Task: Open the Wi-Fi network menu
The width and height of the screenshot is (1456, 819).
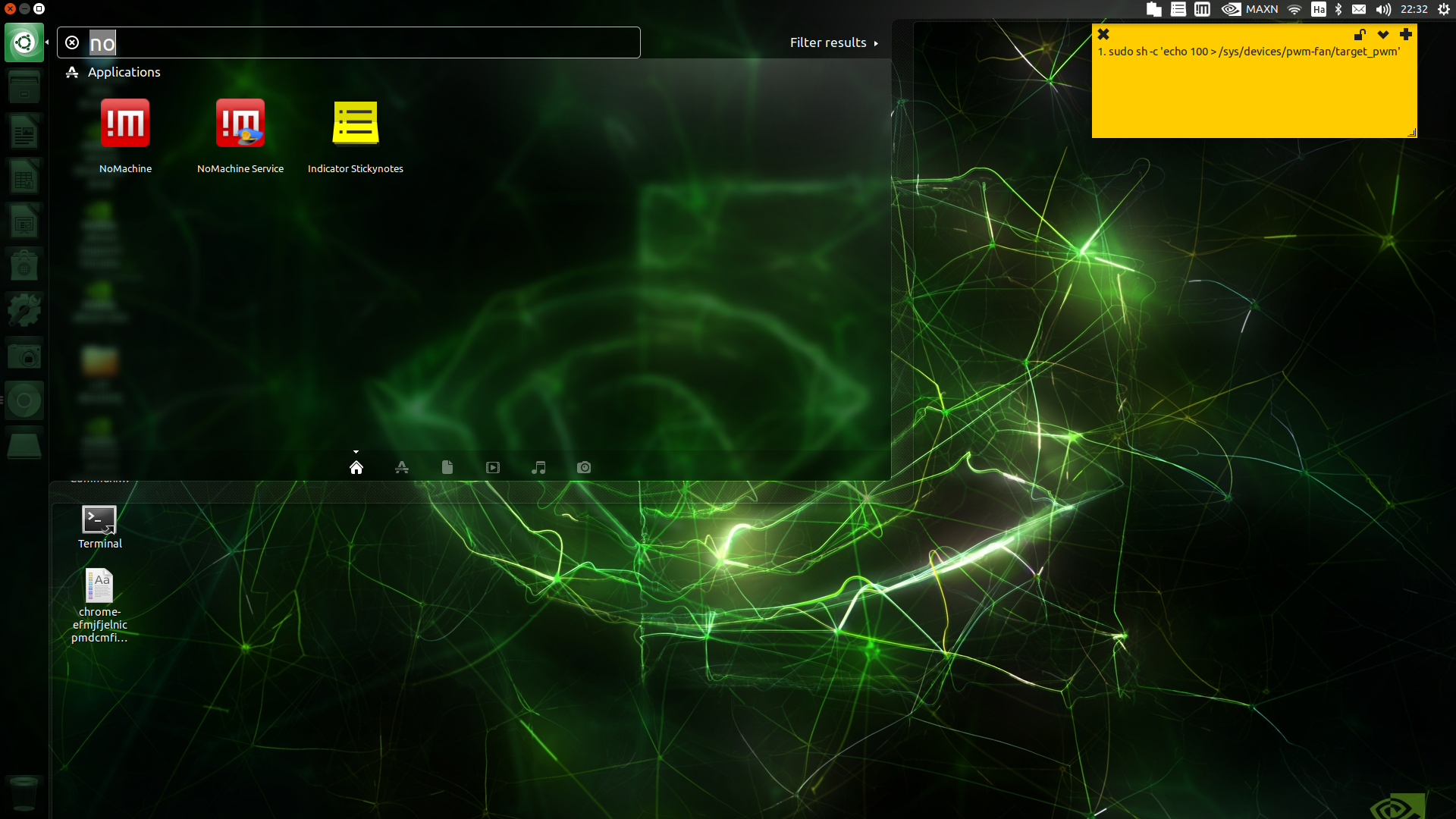Action: click(x=1294, y=9)
